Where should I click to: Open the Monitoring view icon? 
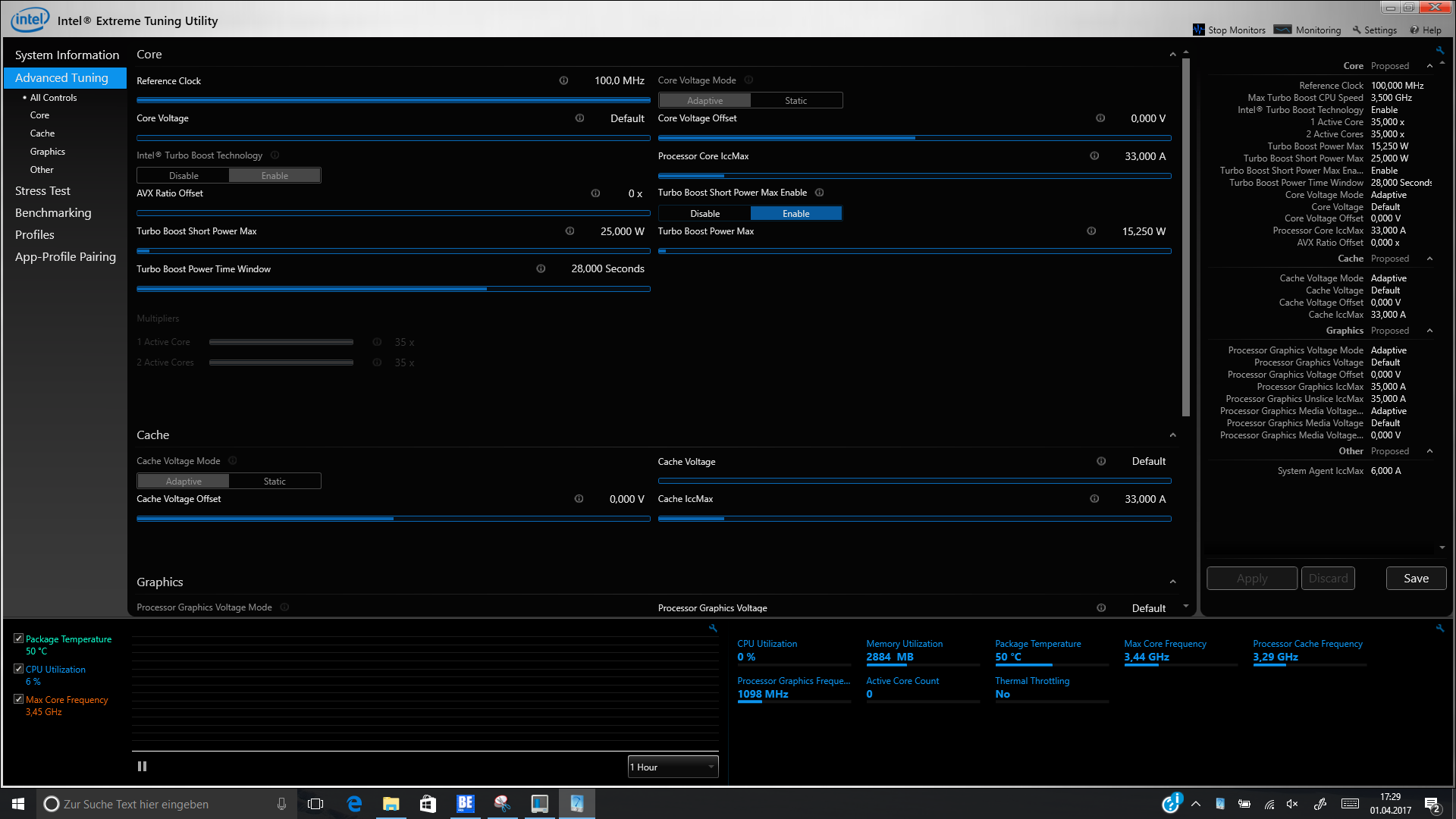click(x=1282, y=30)
